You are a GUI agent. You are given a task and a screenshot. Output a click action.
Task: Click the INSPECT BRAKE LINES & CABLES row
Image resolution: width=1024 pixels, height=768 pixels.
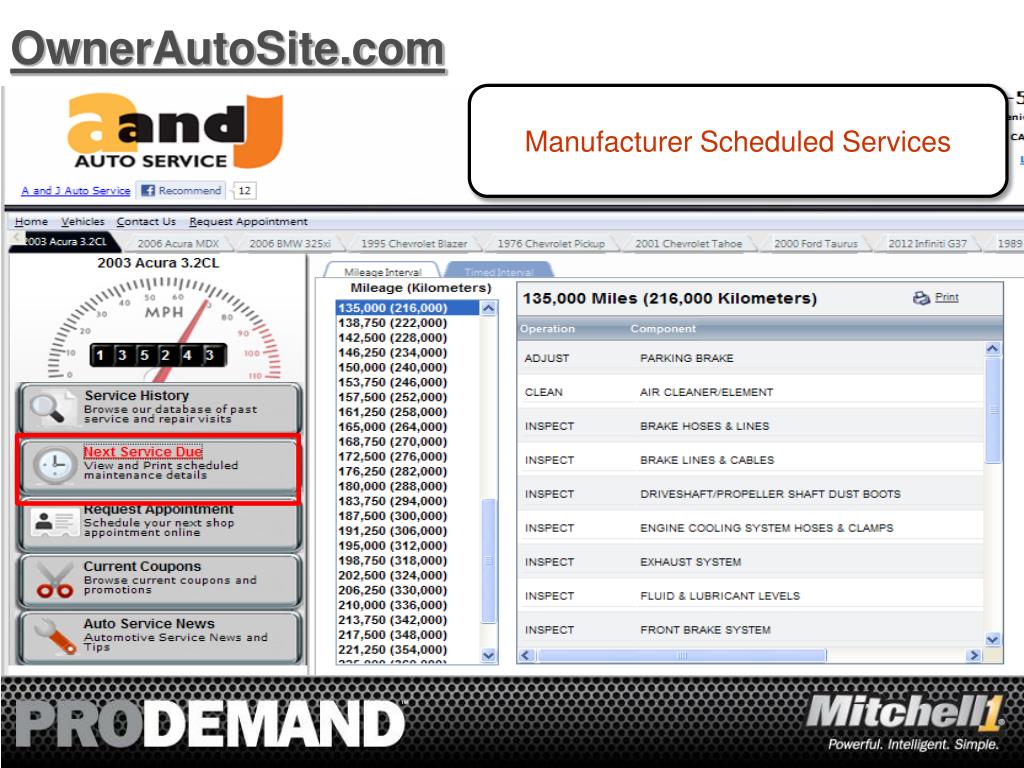[x=751, y=460]
